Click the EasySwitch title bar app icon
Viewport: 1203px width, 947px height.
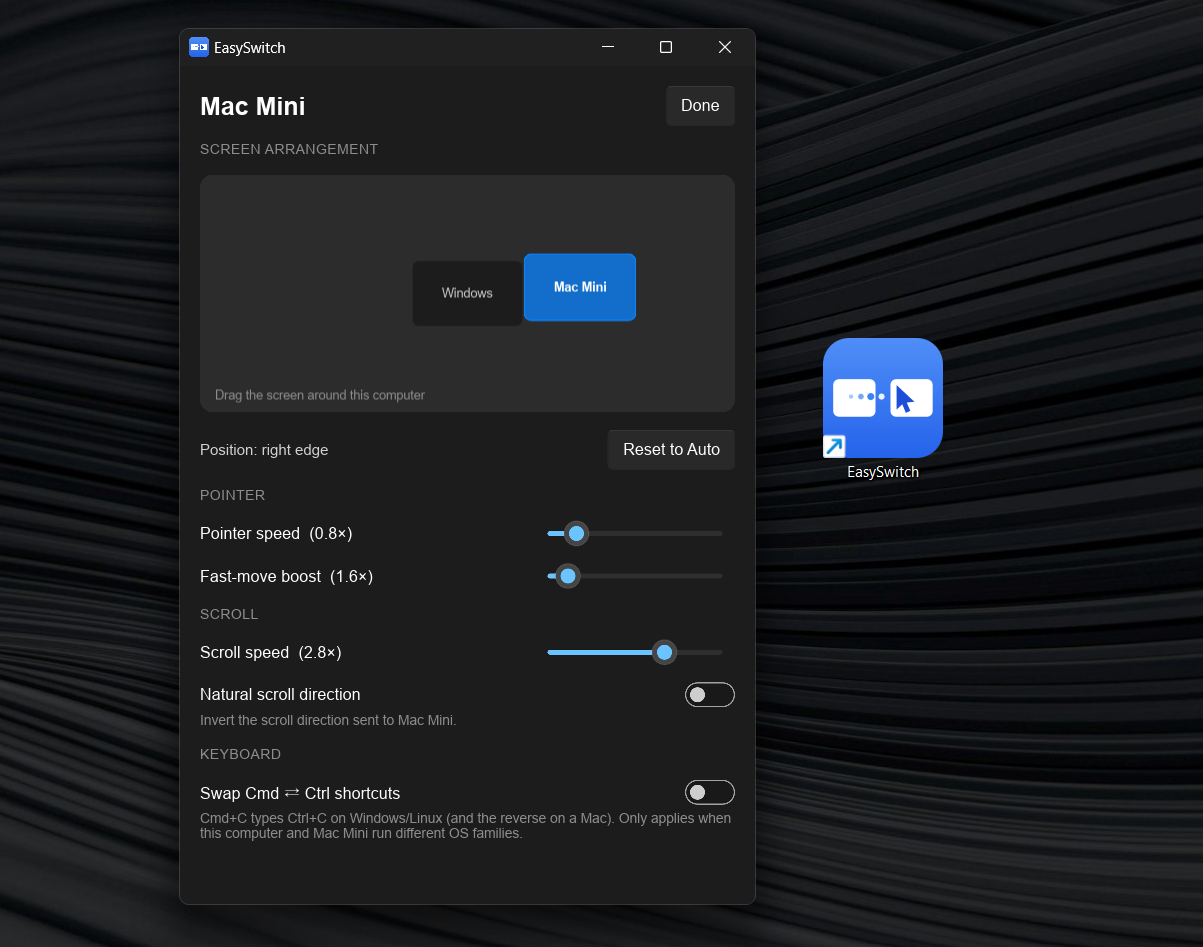[199, 47]
